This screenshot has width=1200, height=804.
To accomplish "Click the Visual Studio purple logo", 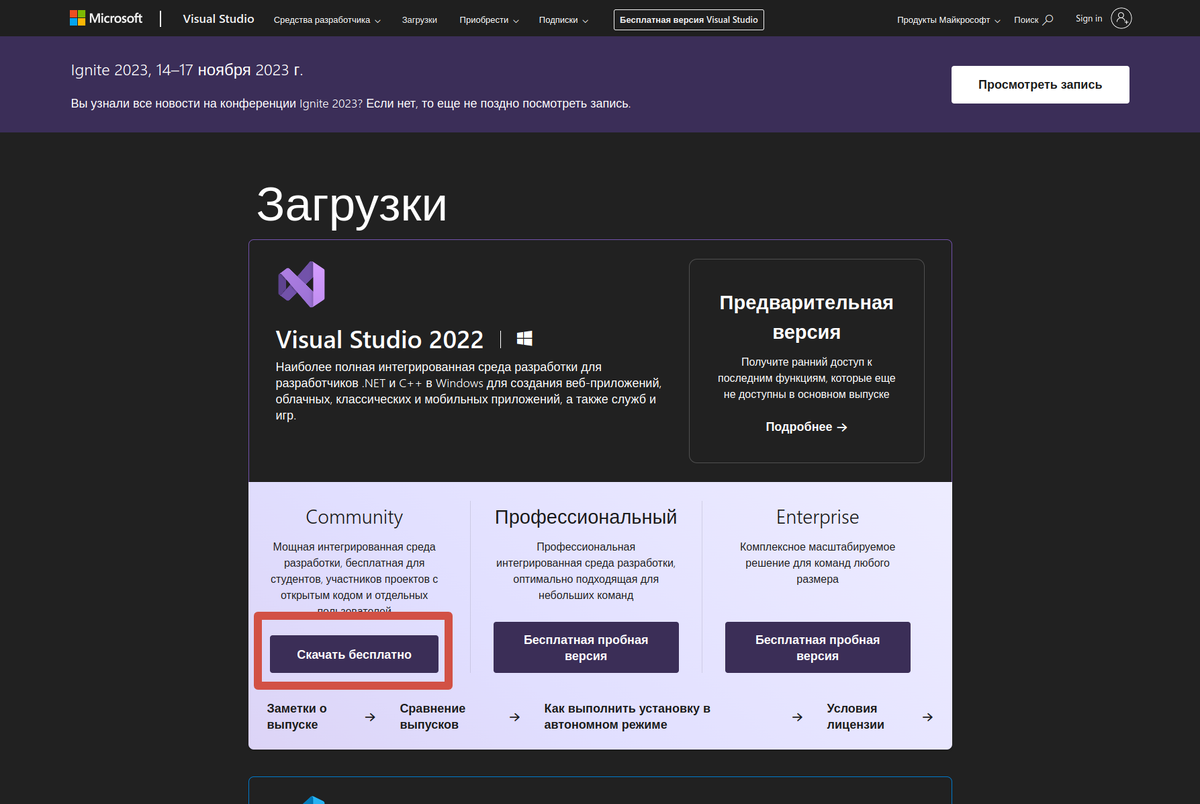I will 301,284.
